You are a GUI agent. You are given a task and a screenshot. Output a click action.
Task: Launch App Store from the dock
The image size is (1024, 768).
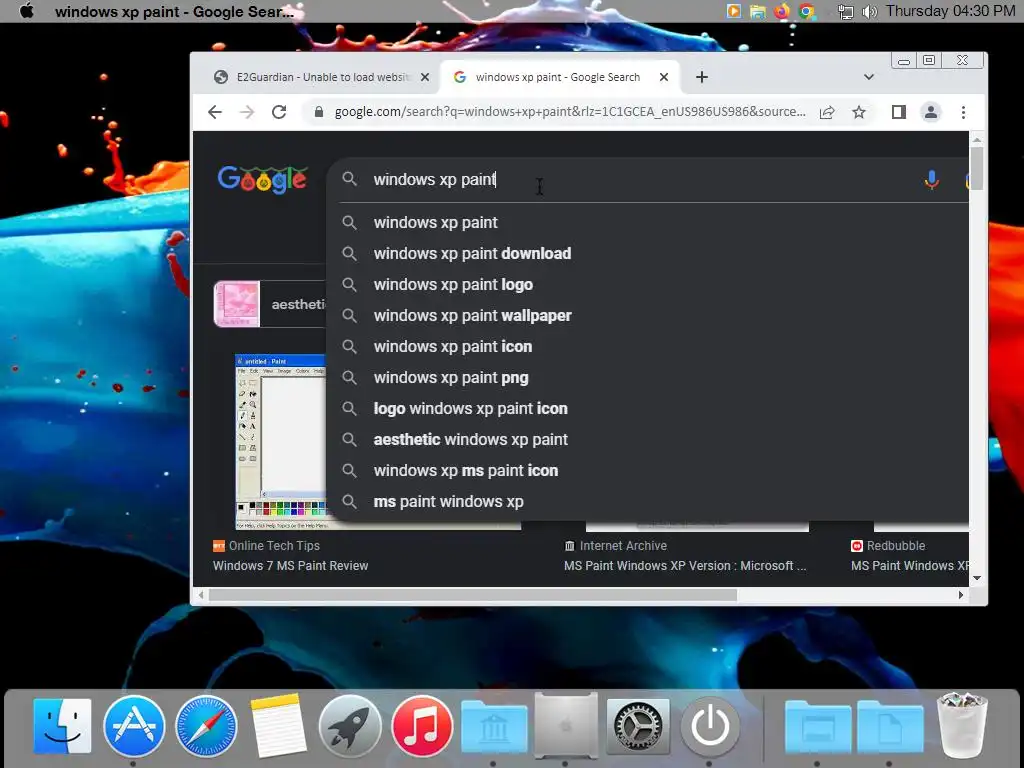click(x=134, y=726)
